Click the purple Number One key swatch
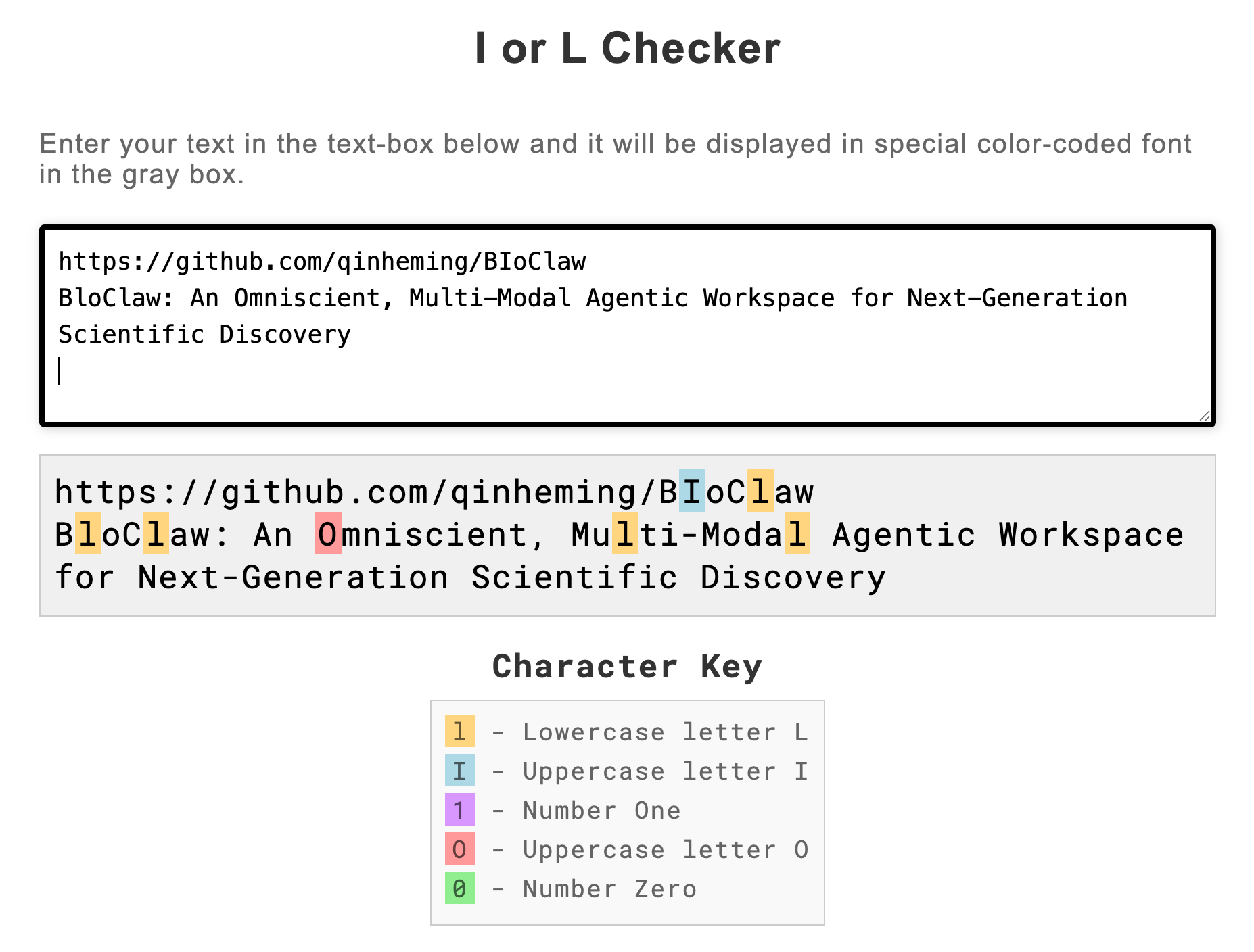The width and height of the screenshot is (1254, 952). pyautogui.click(x=459, y=810)
